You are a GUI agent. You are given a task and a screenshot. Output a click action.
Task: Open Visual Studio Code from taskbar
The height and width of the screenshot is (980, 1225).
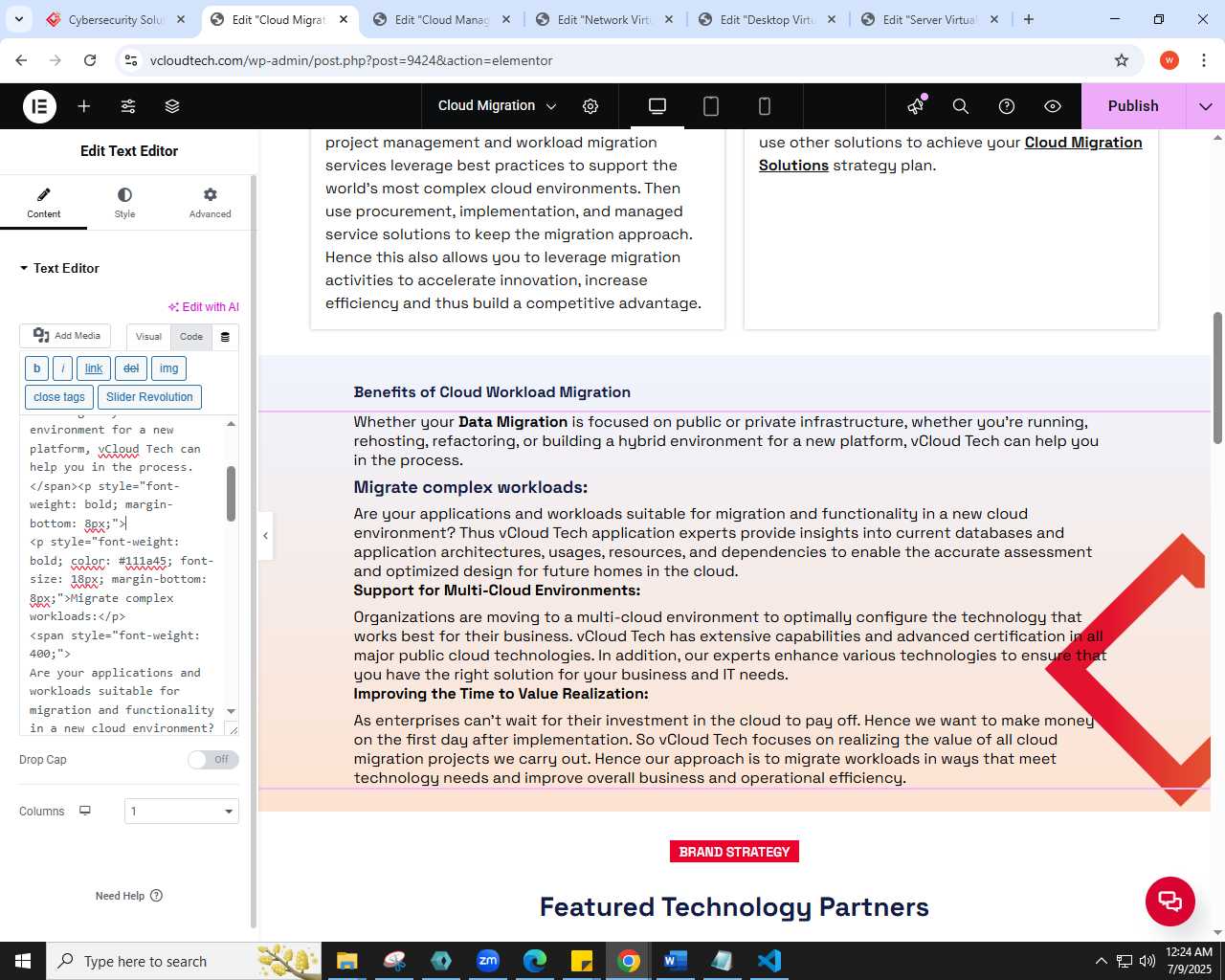[x=768, y=961]
